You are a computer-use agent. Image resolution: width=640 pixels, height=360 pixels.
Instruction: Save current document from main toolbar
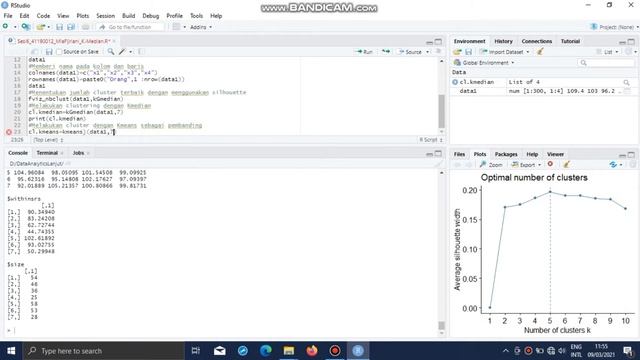click(x=60, y=27)
